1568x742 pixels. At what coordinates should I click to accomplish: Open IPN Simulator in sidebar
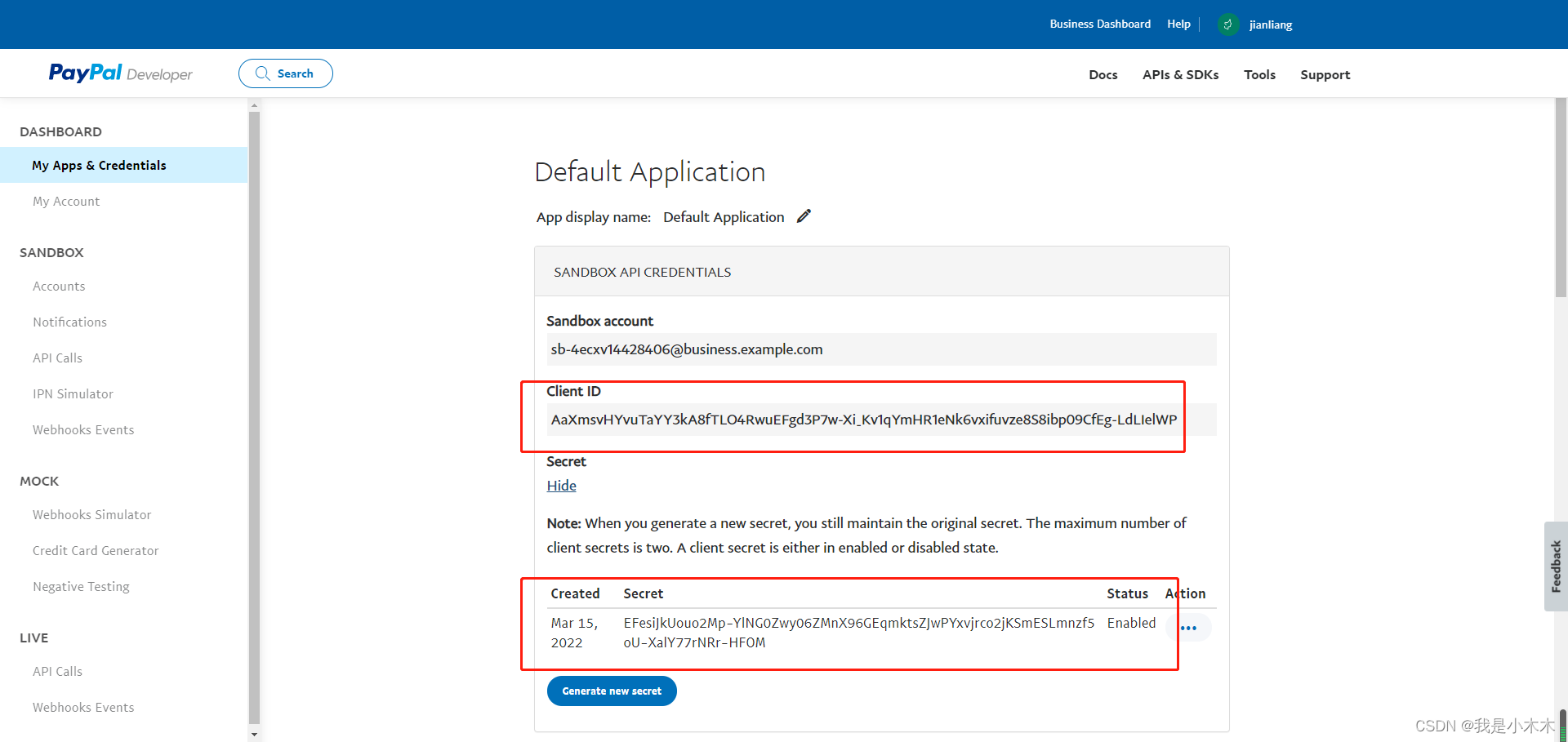pos(73,394)
